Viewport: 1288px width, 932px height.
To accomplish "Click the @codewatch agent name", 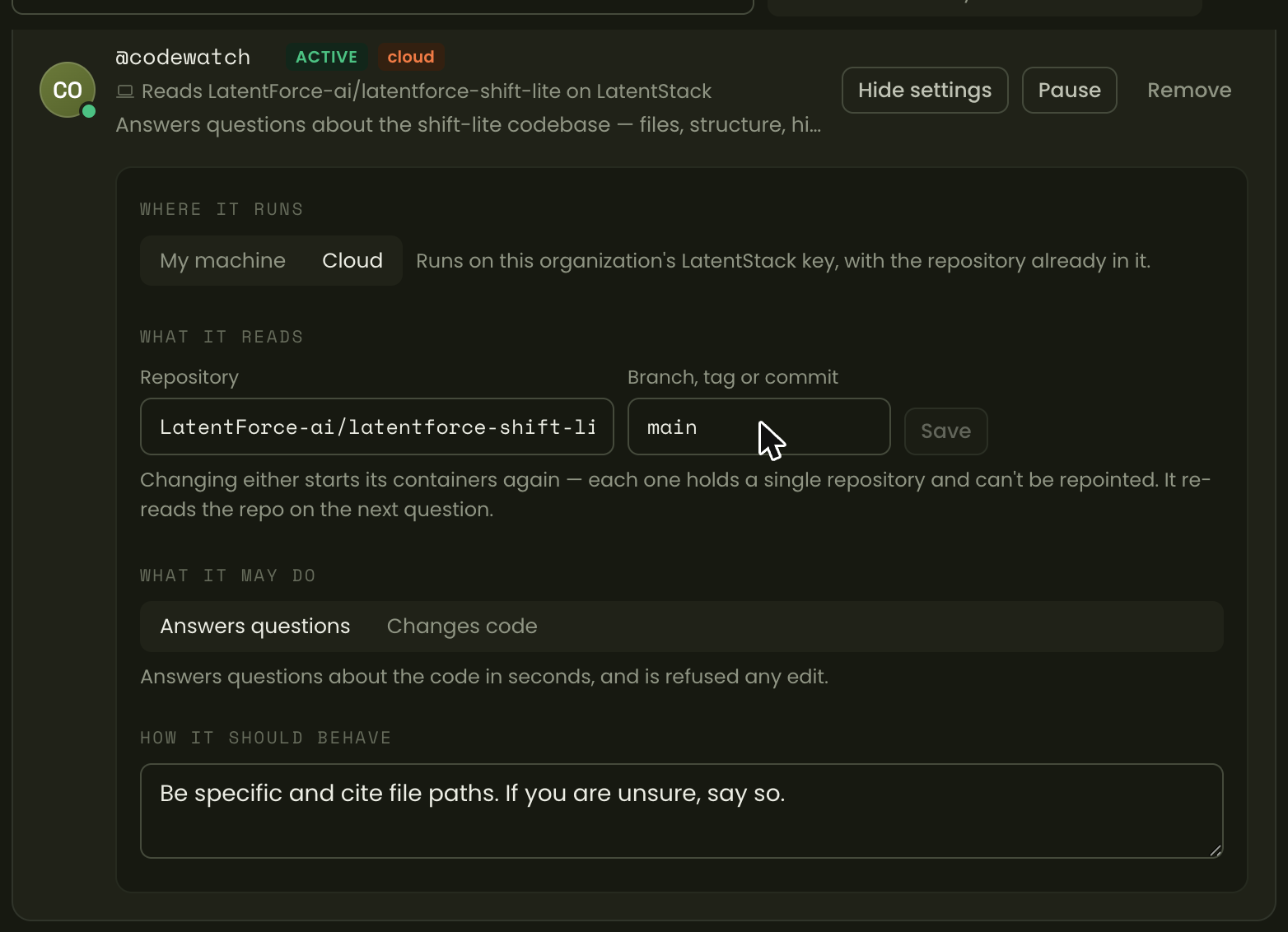I will (183, 57).
